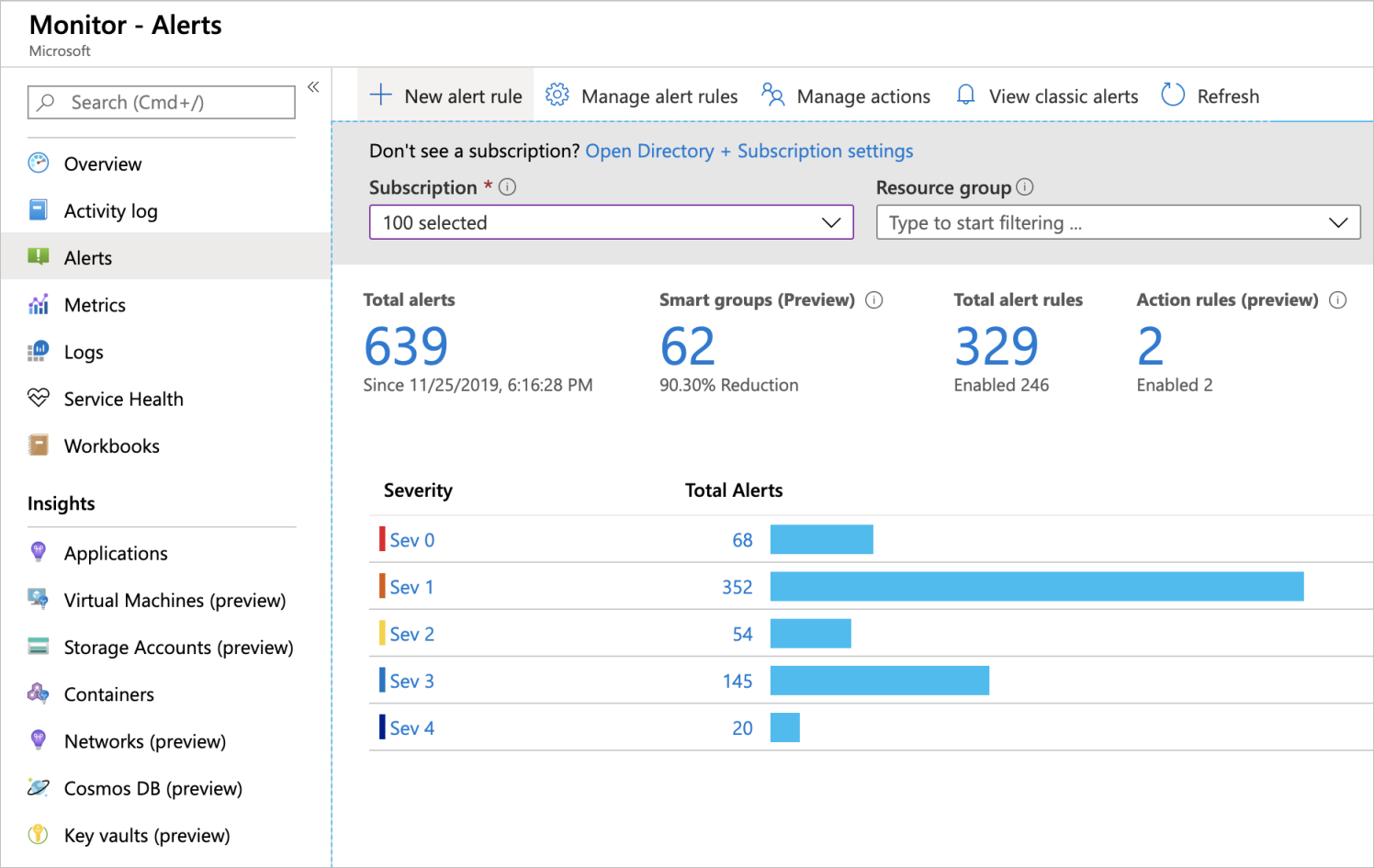This screenshot has height=868, width=1374.
Task: Click New alert rule button
Action: 446,96
